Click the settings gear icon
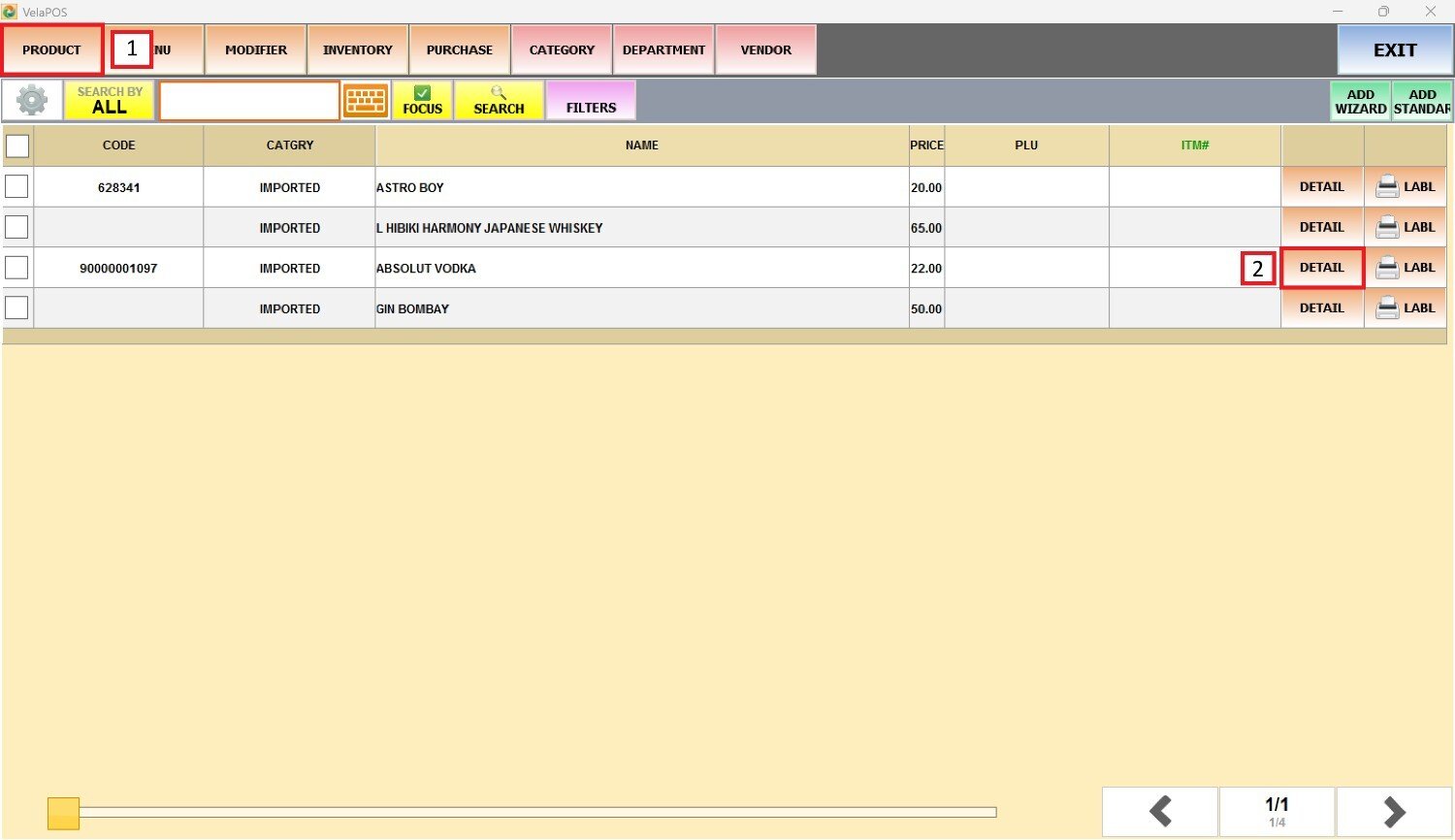This screenshot has height=840, width=1455. click(x=32, y=100)
